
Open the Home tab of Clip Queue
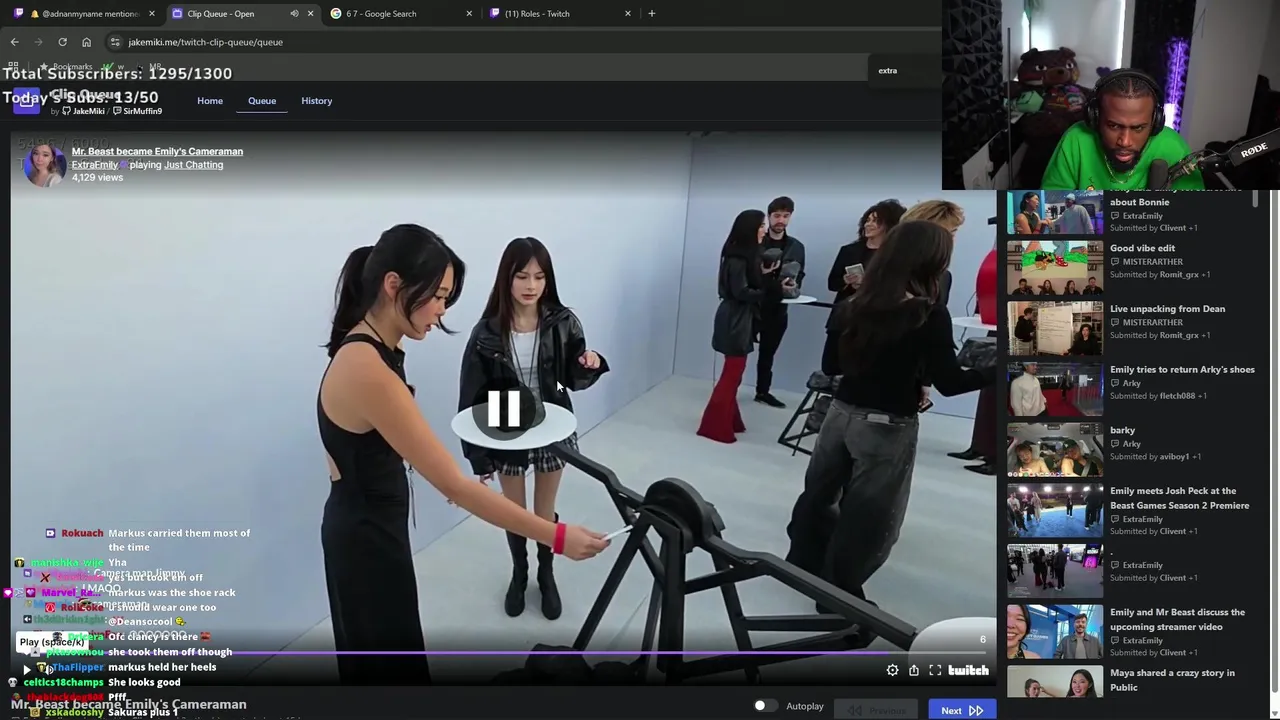(x=210, y=101)
